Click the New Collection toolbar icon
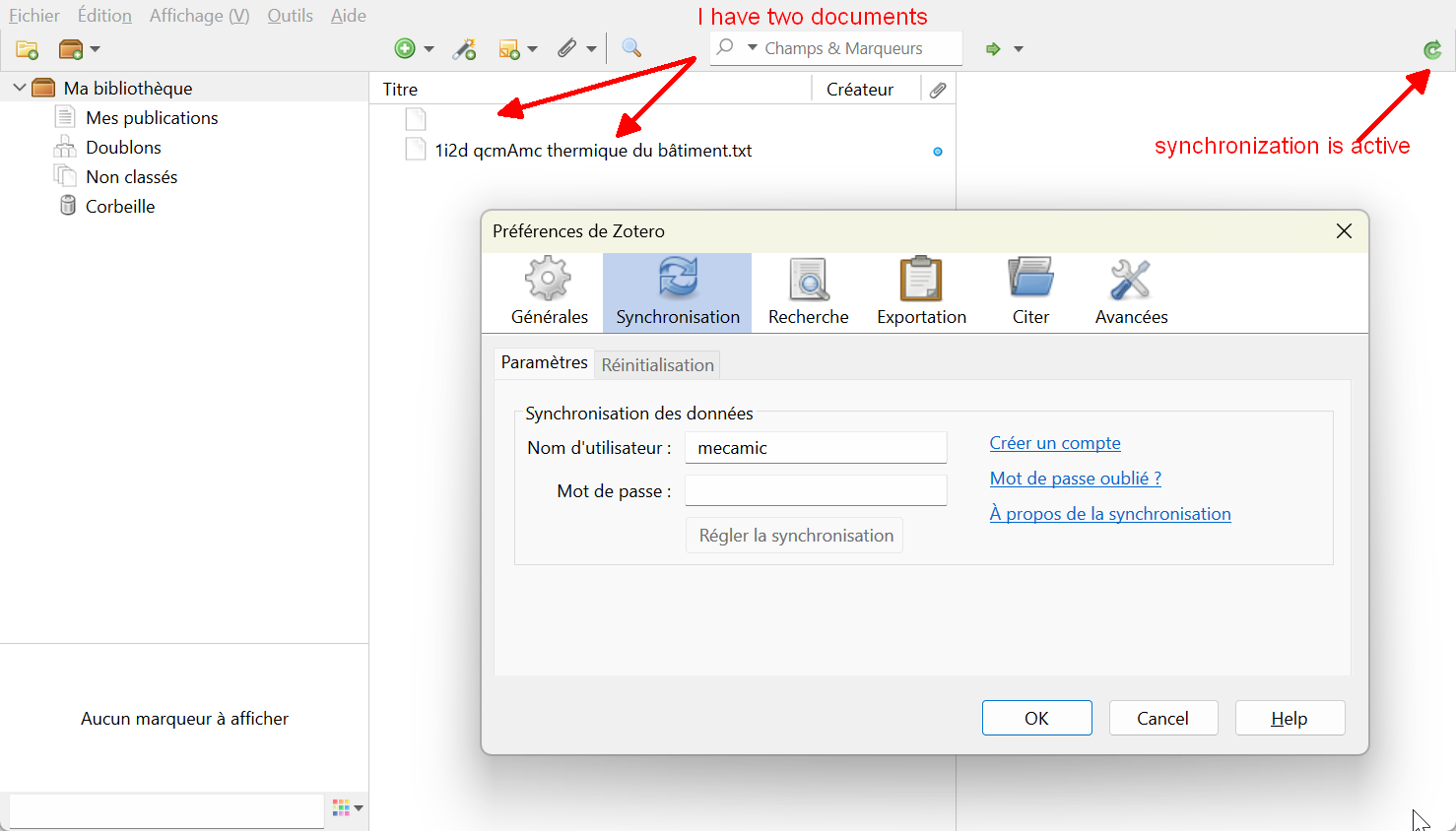This screenshot has height=831, width=1456. click(28, 49)
